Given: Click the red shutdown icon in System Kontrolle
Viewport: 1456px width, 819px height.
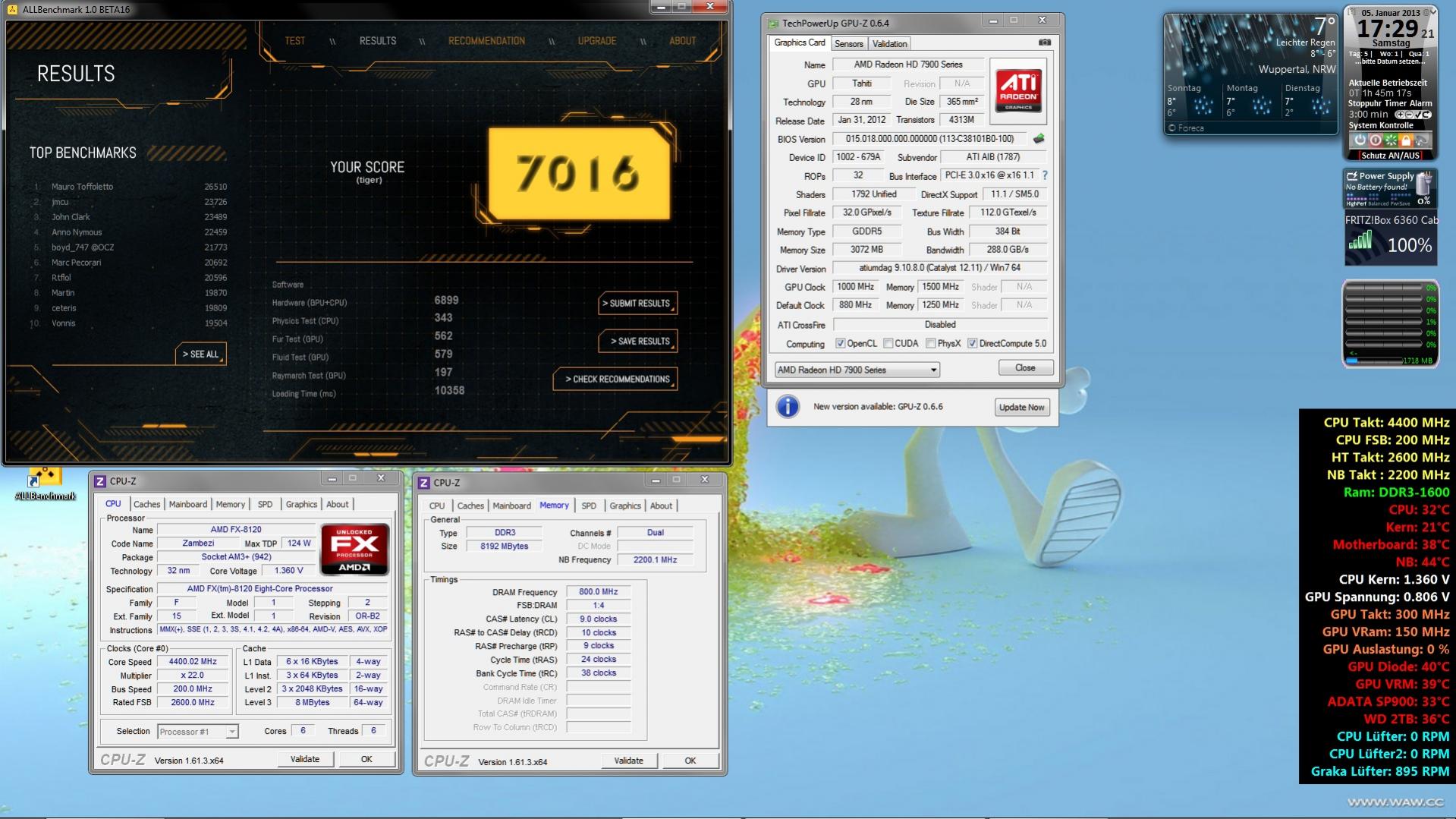Looking at the screenshot, I should (x=1376, y=140).
